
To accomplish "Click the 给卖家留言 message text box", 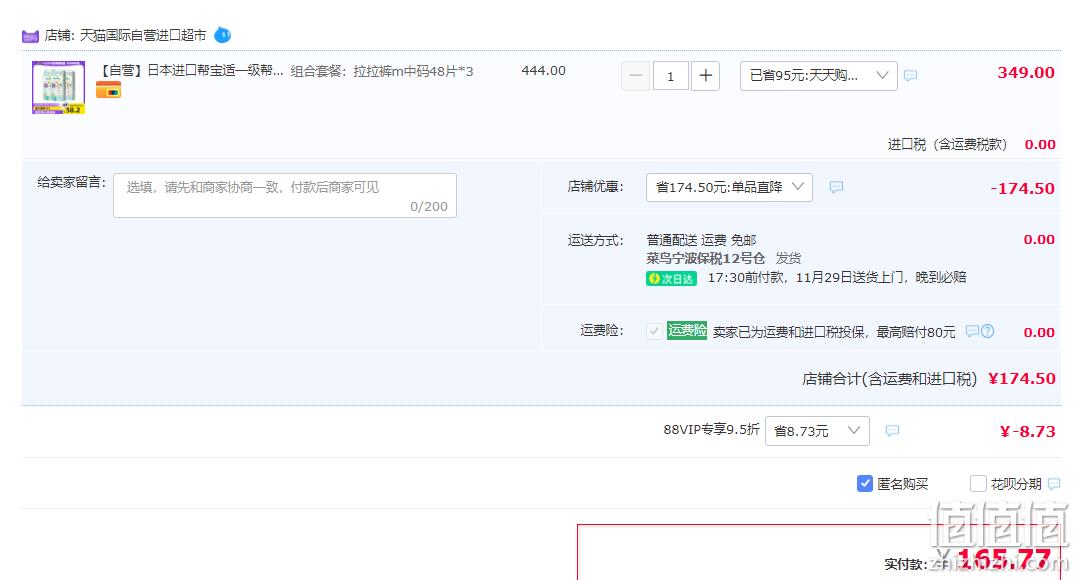I will point(285,195).
